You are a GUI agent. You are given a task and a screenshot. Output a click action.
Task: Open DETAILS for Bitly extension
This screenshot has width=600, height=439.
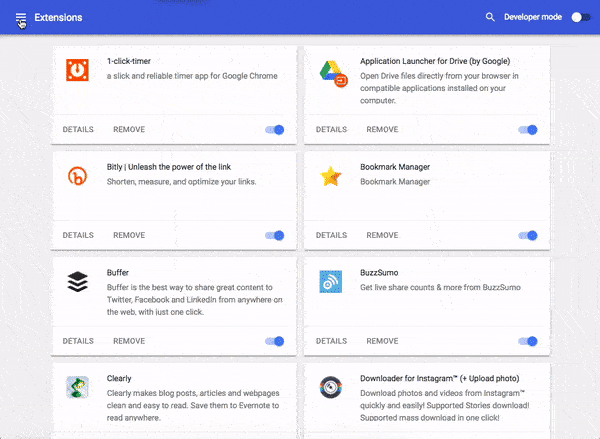[x=78, y=235]
